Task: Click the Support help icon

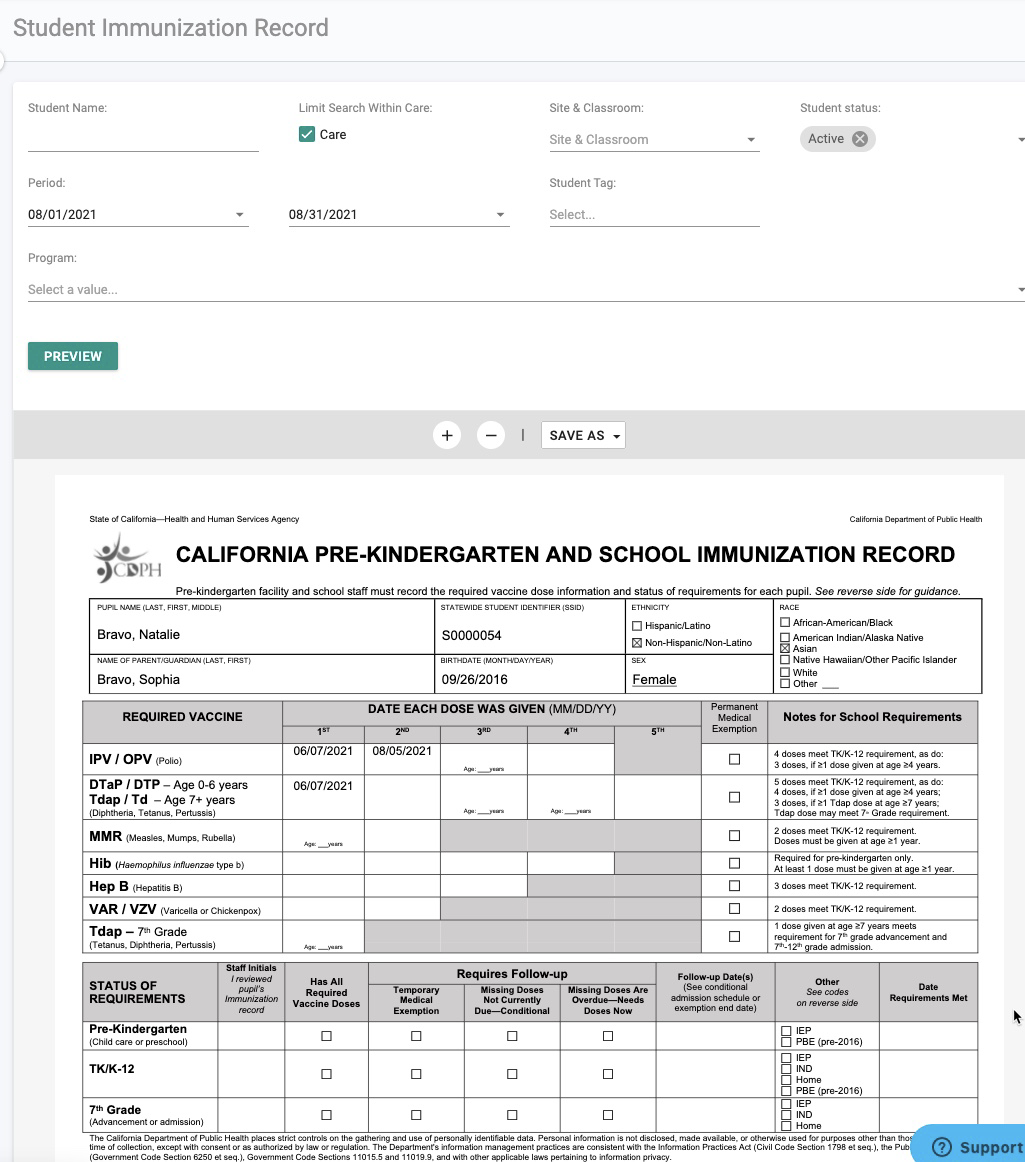Action: click(940, 1147)
